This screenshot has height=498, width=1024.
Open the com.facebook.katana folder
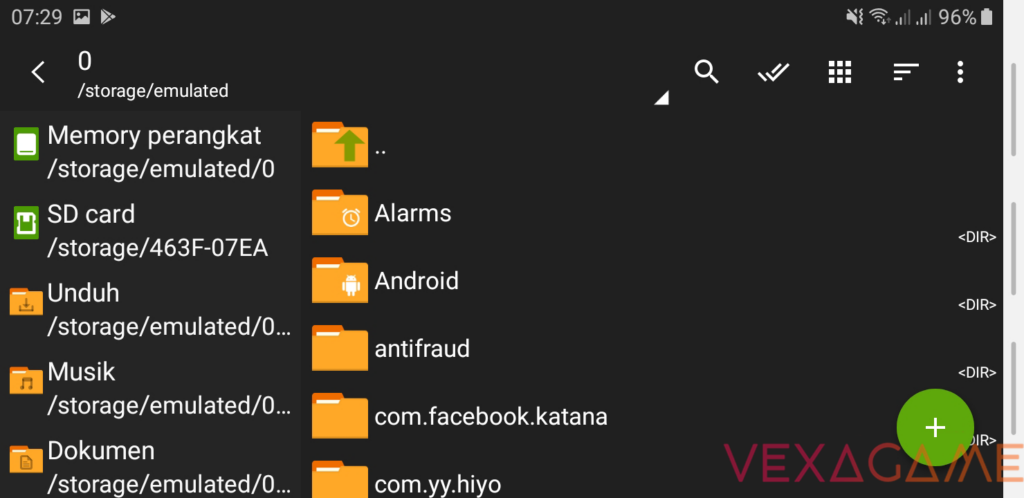coord(490,416)
